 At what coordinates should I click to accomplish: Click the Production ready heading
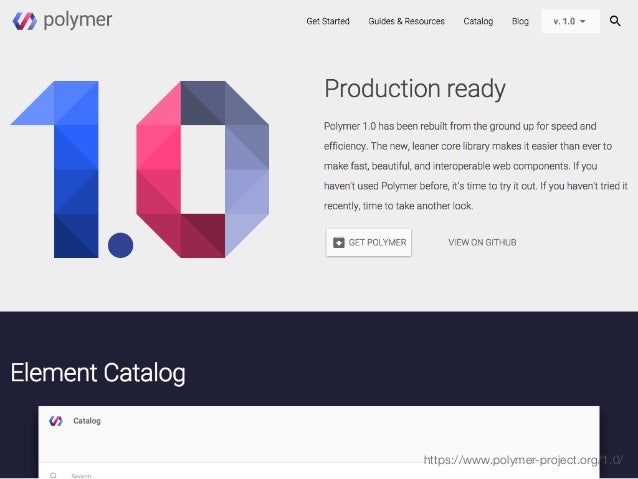pos(415,89)
